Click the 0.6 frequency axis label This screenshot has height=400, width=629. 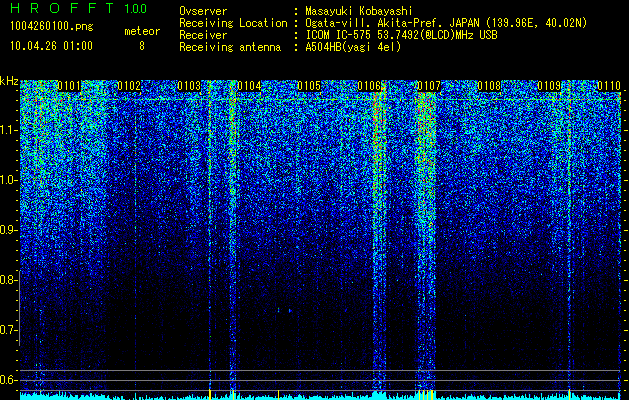[x=9, y=380]
